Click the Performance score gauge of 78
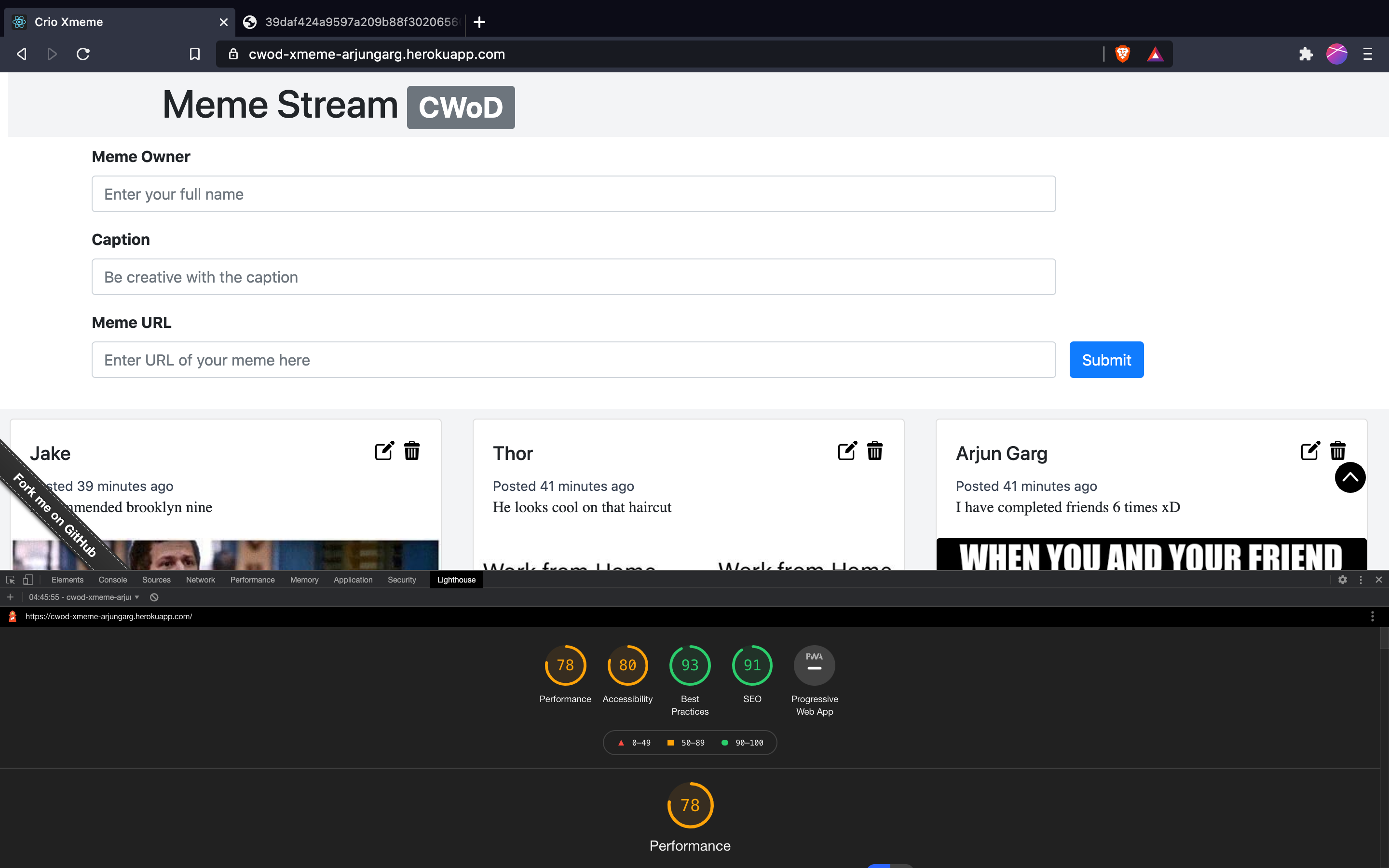Image resolution: width=1389 pixels, height=868 pixels. pyautogui.click(x=565, y=665)
